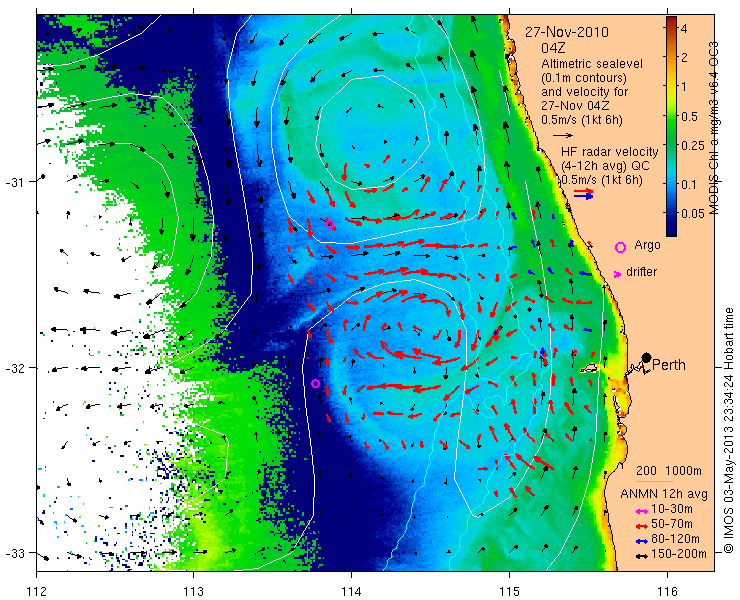Click the Argo float circle near -32.1
Screen dimensions: 740x600
tap(316, 383)
